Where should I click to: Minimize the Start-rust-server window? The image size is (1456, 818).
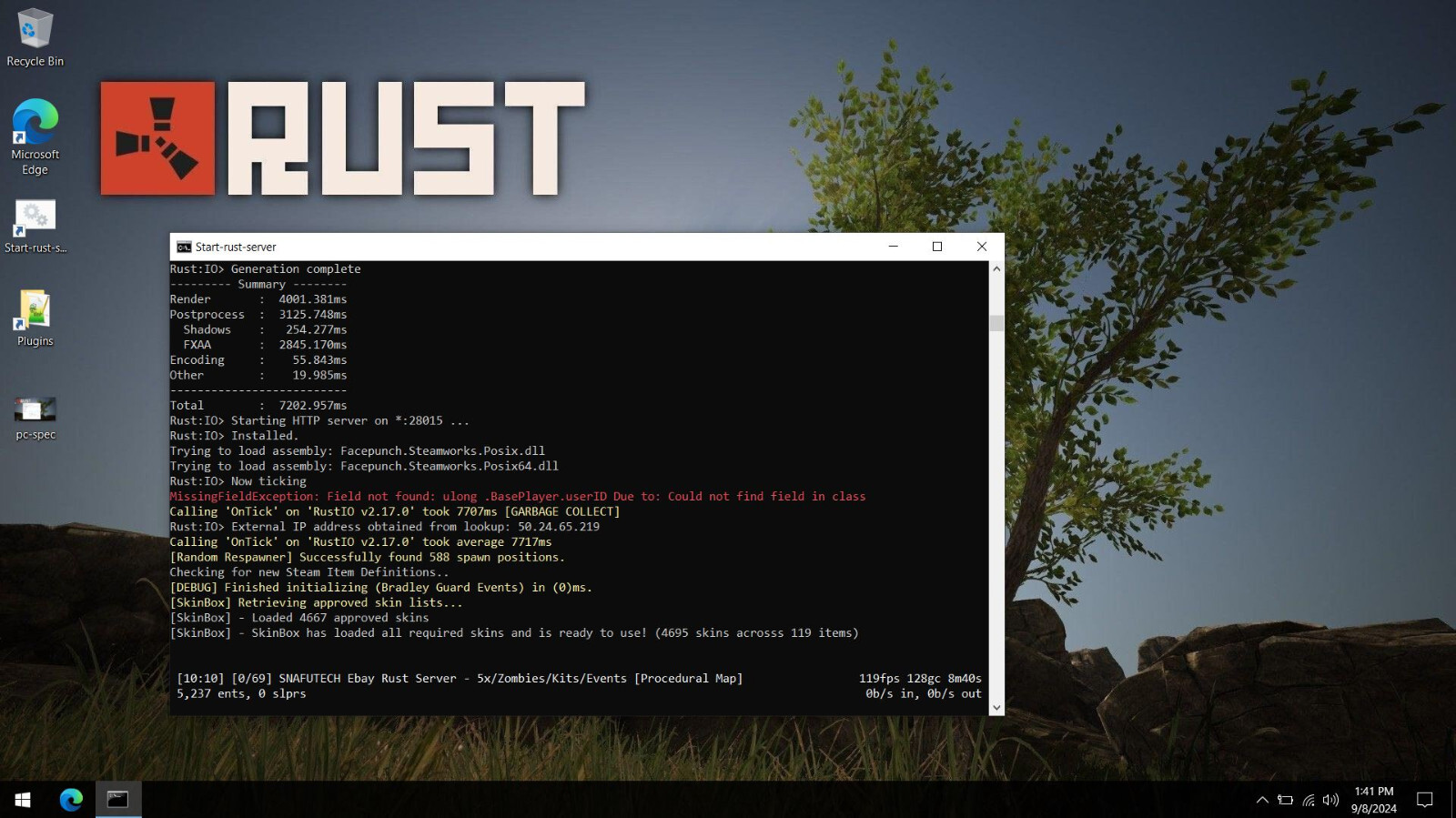893,247
